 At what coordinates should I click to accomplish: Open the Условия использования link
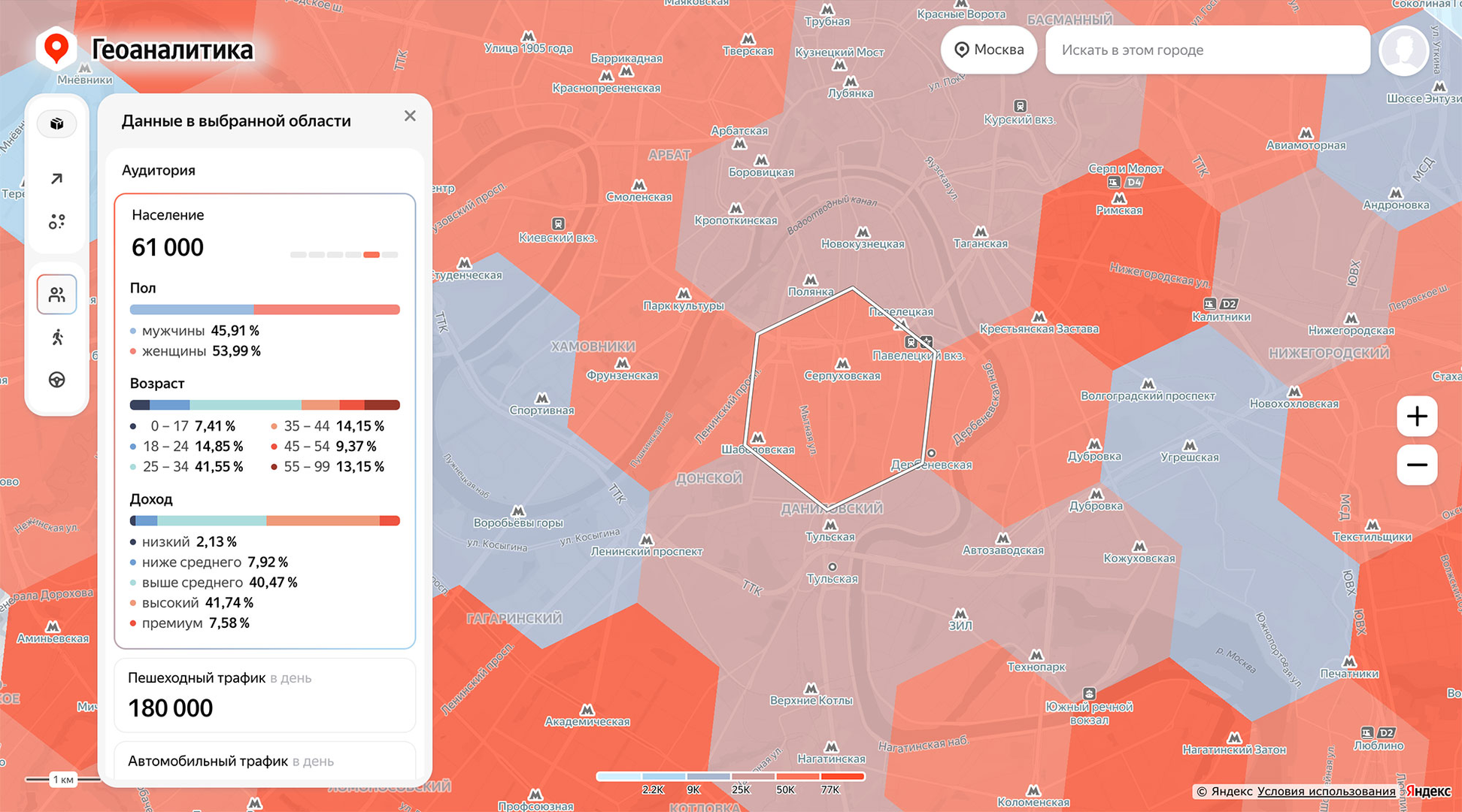coord(1326,791)
